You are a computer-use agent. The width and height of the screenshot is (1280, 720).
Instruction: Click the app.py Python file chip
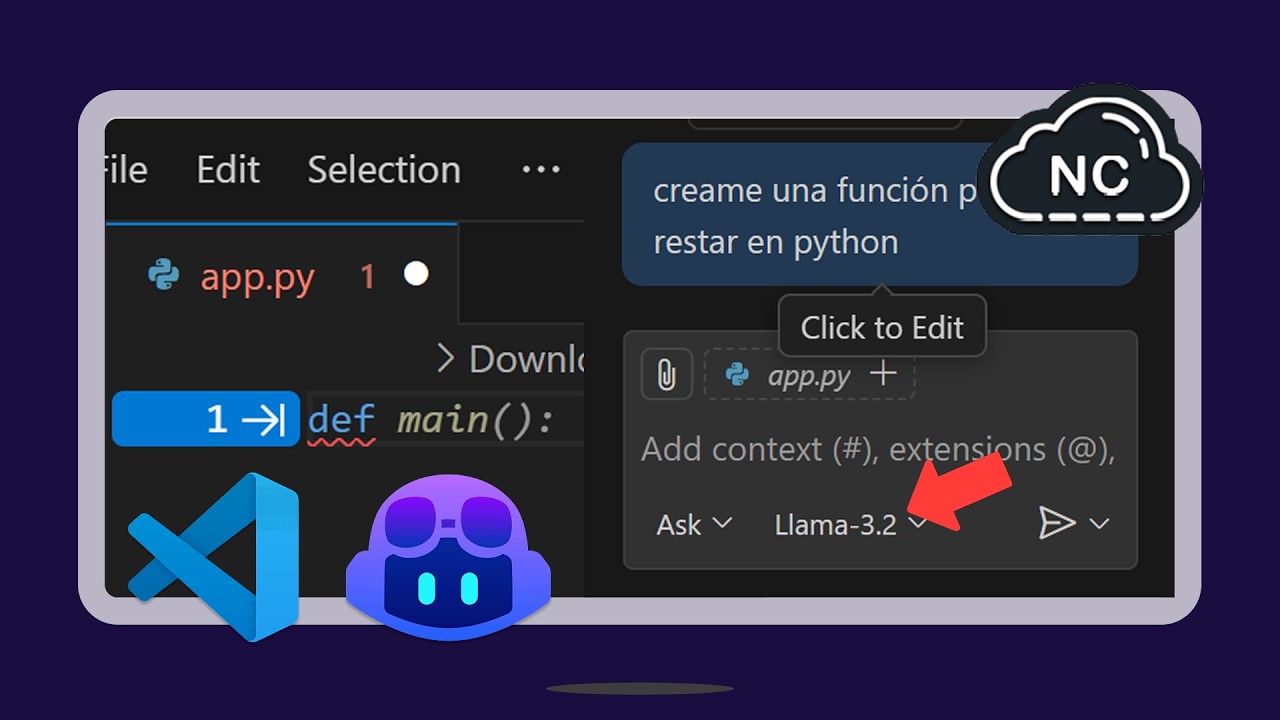pos(809,375)
